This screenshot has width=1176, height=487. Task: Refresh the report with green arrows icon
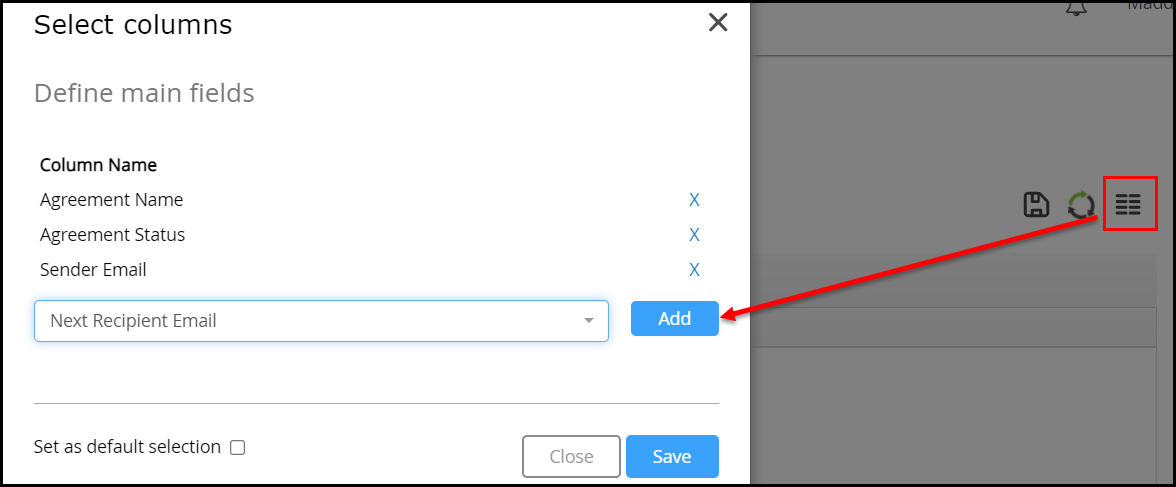coord(1081,205)
